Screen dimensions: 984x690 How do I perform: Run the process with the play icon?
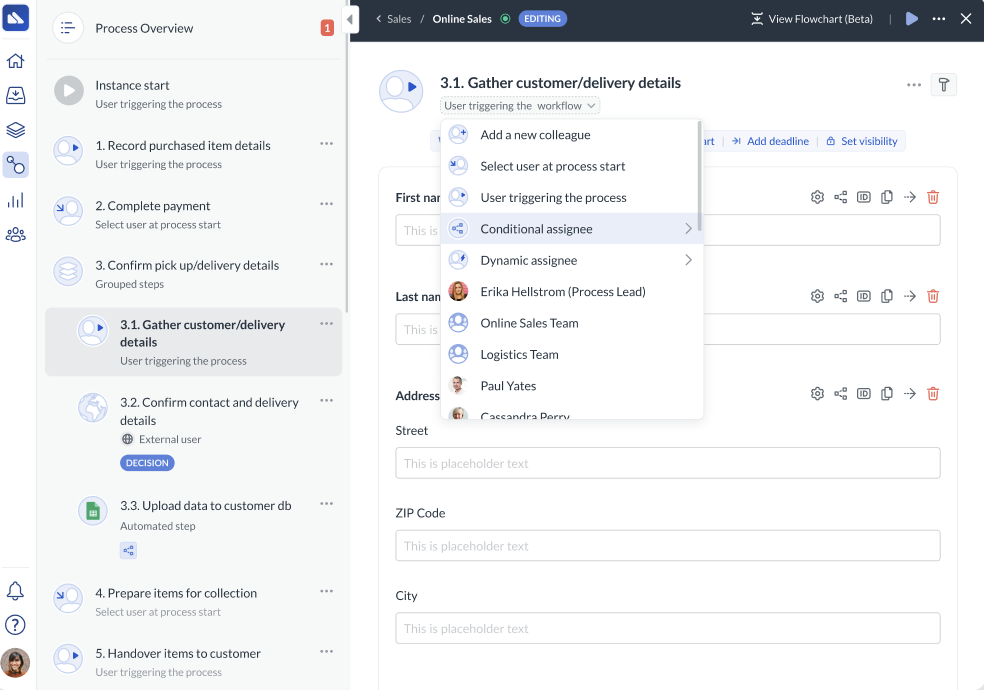coord(912,19)
